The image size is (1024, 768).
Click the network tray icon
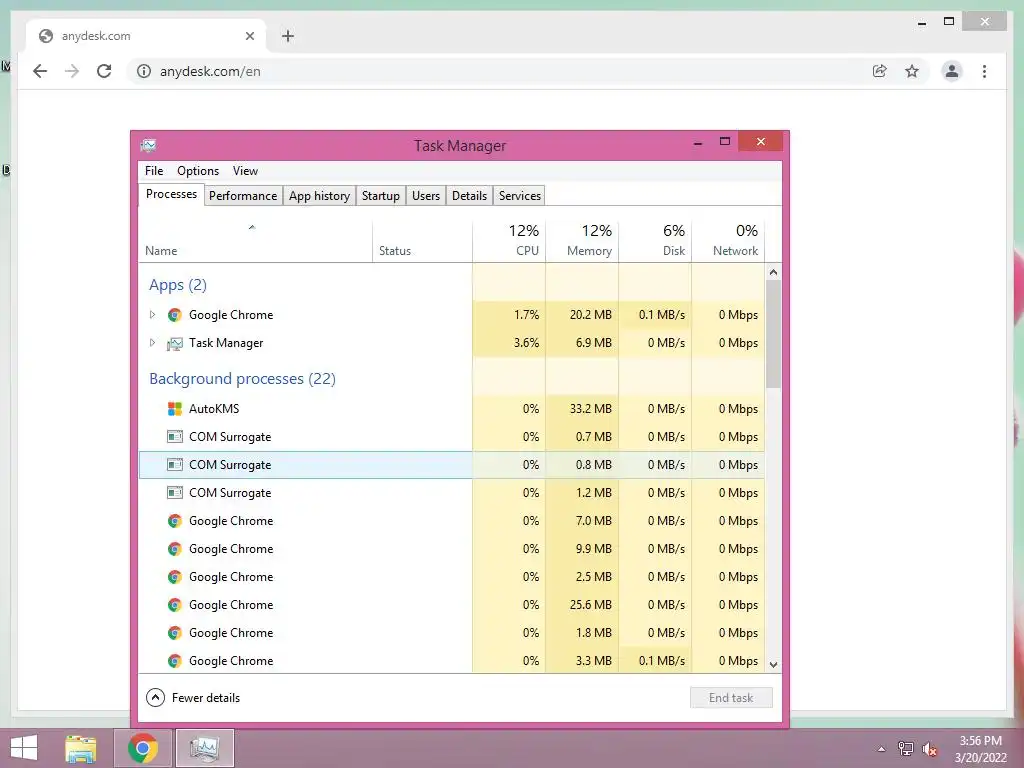[x=905, y=749]
